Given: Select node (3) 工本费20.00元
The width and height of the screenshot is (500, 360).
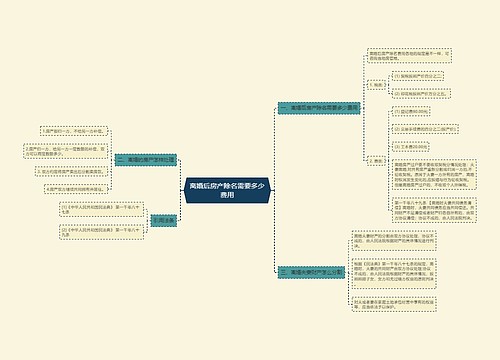Looking at the screenshot, I should [x=410, y=147].
